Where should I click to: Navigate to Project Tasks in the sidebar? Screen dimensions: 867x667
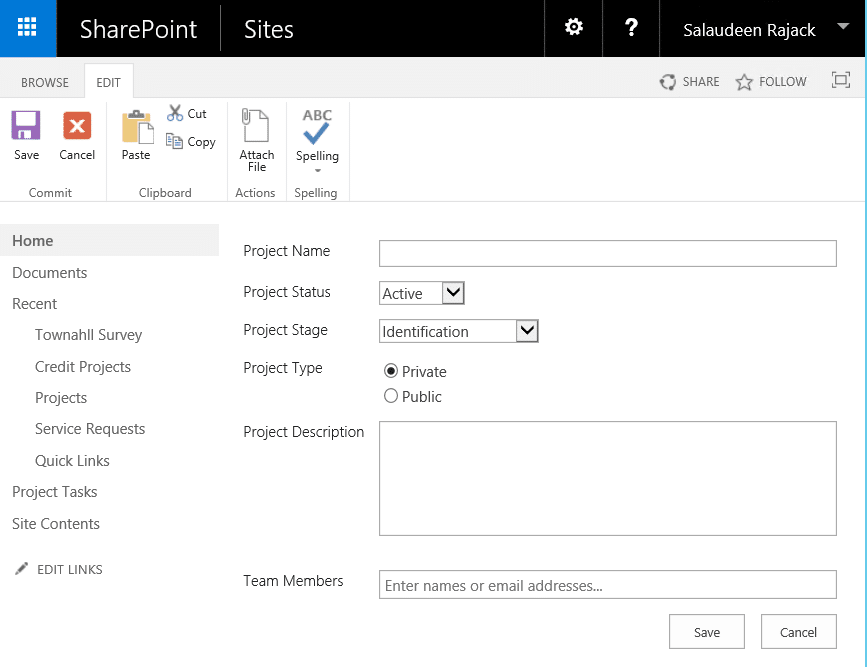pyautogui.click(x=54, y=492)
